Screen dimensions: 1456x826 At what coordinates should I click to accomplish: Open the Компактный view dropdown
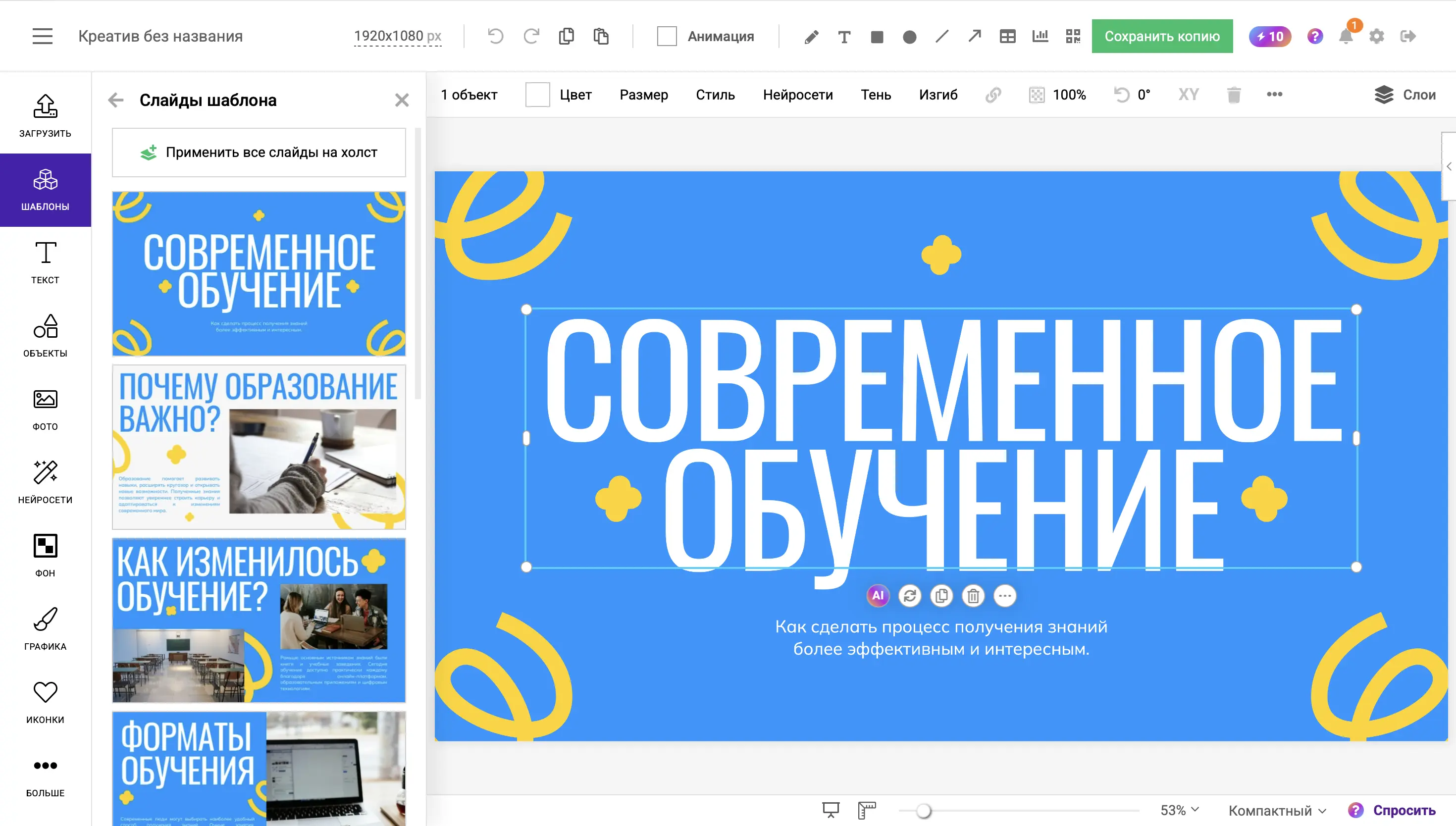[1277, 810]
